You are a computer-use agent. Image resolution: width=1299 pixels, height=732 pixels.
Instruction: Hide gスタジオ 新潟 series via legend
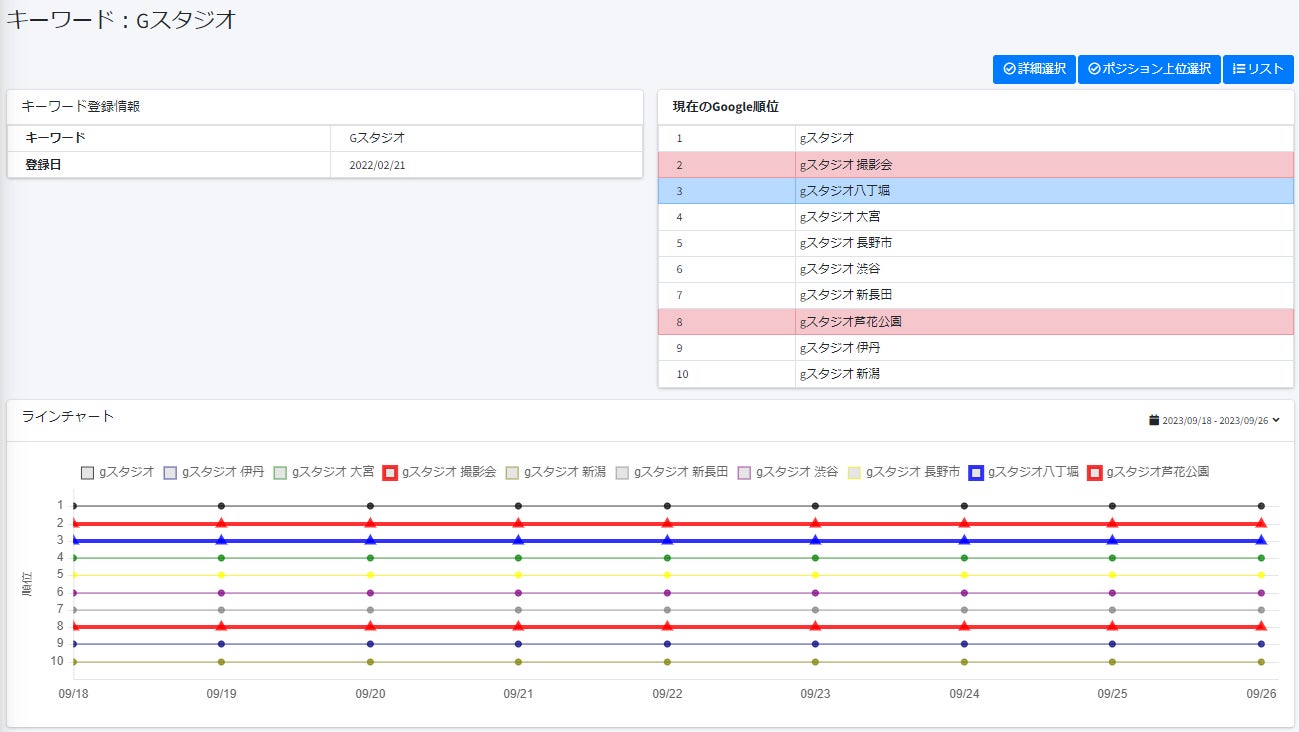pos(512,472)
